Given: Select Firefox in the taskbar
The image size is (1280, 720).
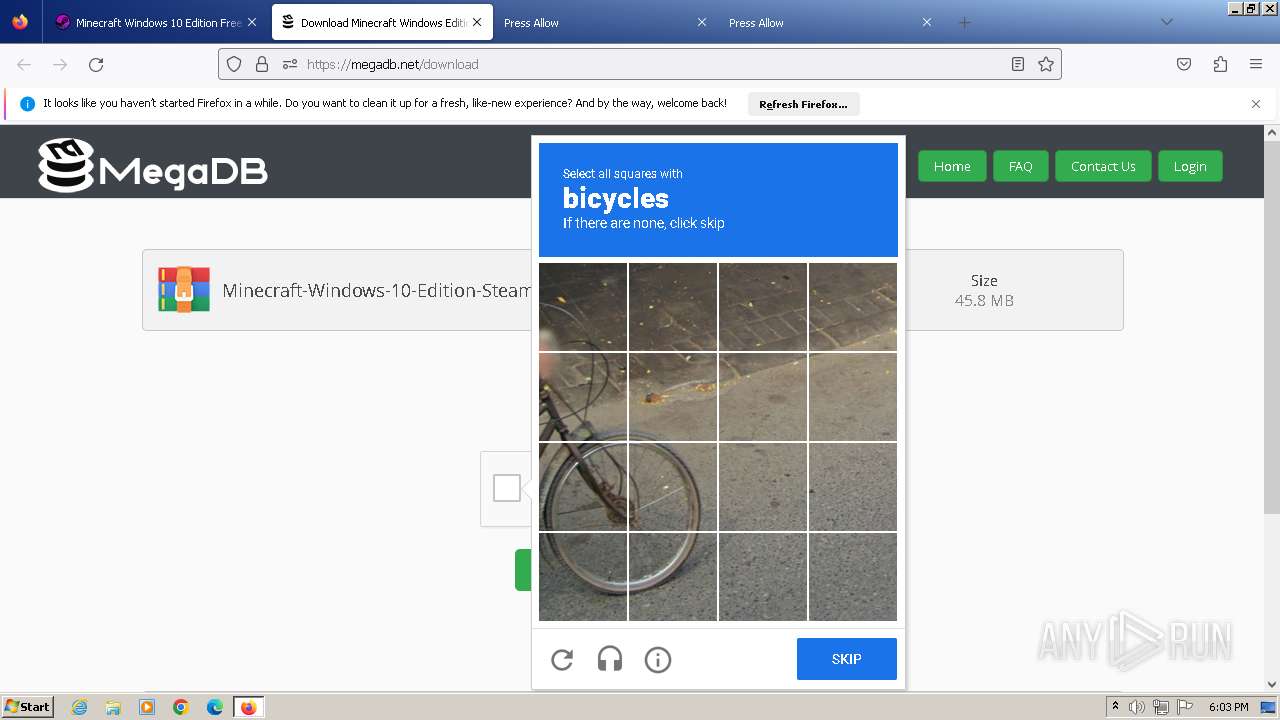Looking at the screenshot, I should (248, 707).
